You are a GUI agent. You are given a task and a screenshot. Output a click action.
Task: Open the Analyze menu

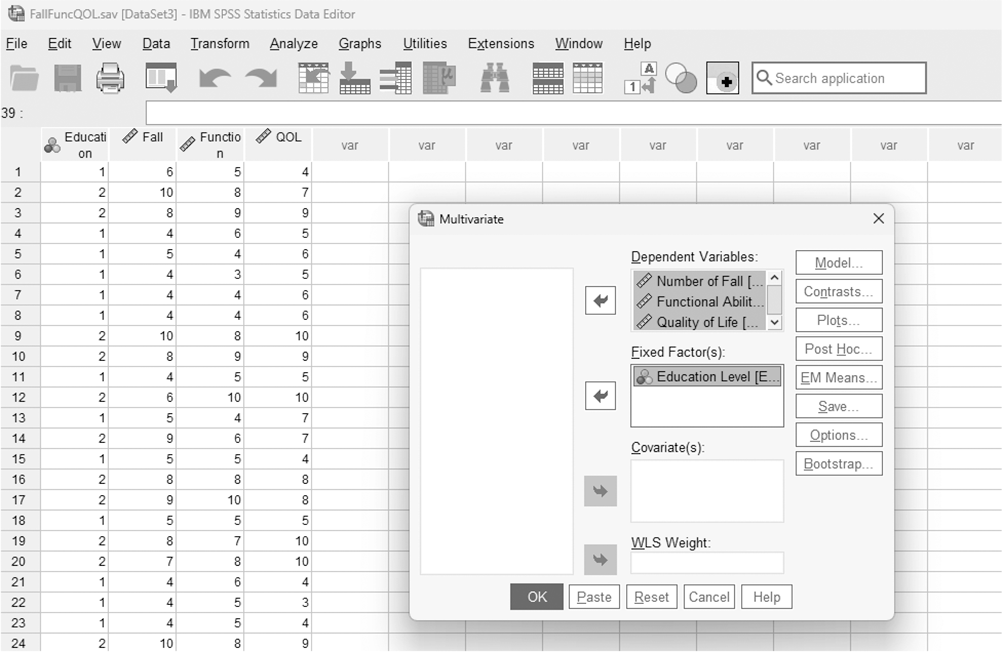(293, 43)
